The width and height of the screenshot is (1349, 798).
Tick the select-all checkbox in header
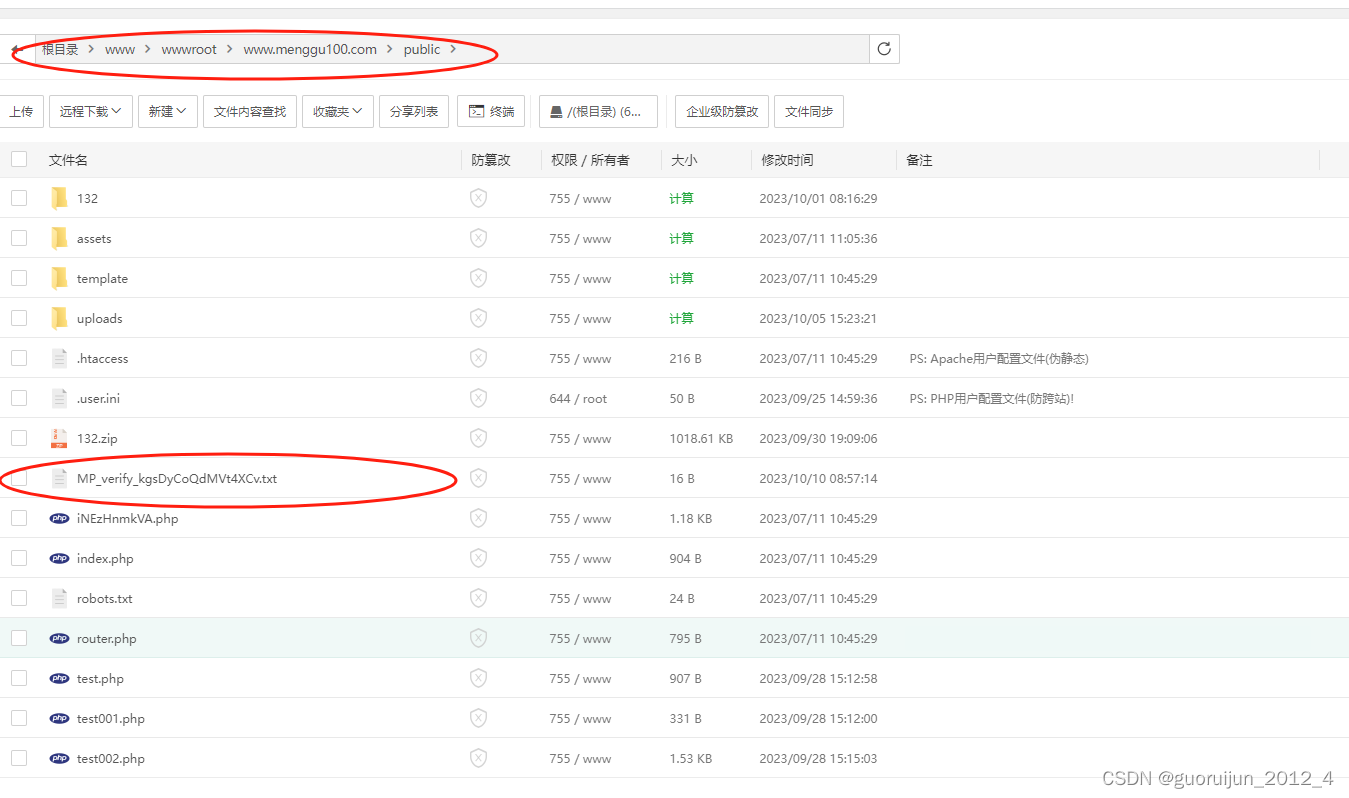pos(19,158)
